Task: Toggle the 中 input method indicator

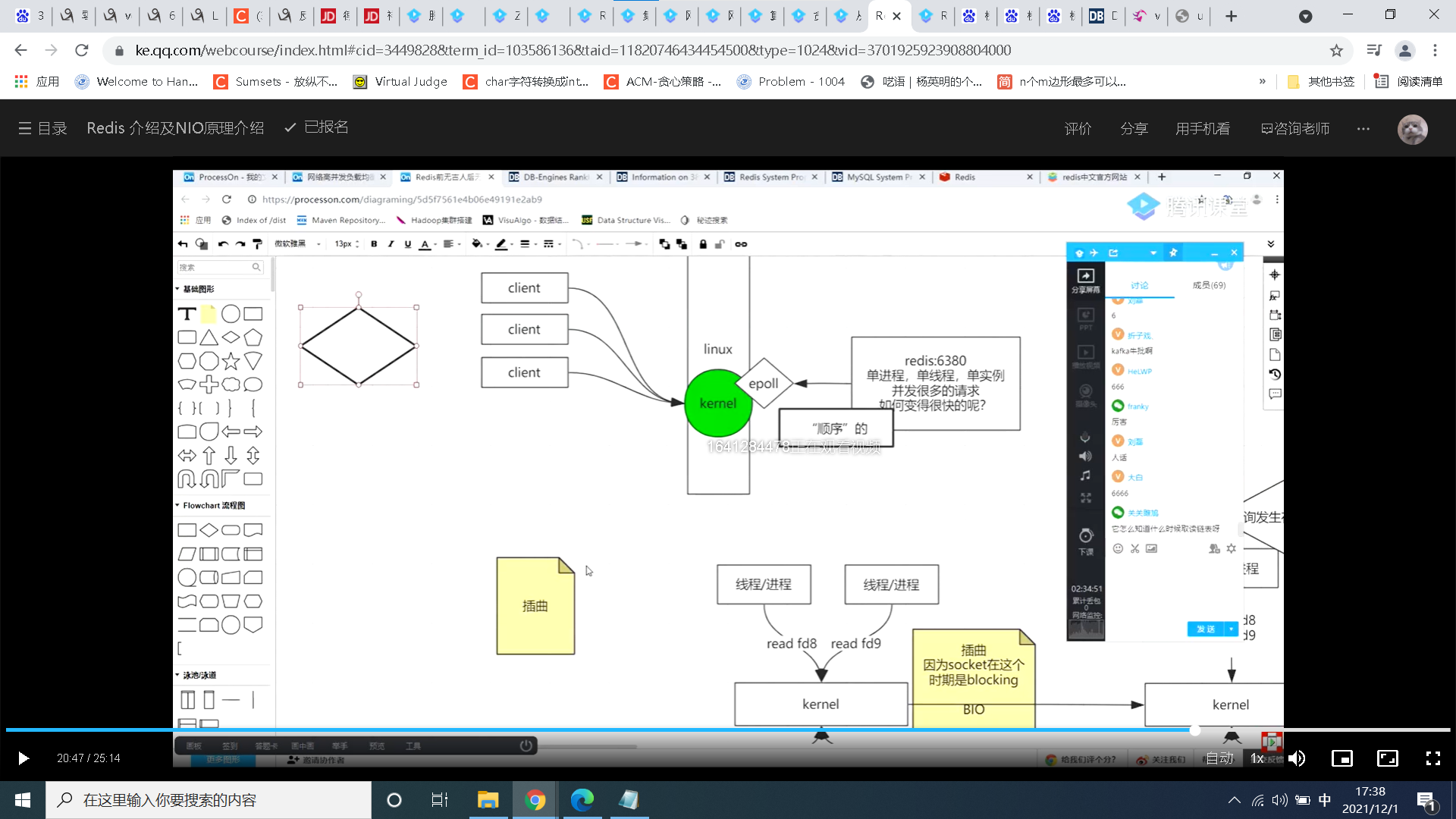Action: coord(1325,800)
